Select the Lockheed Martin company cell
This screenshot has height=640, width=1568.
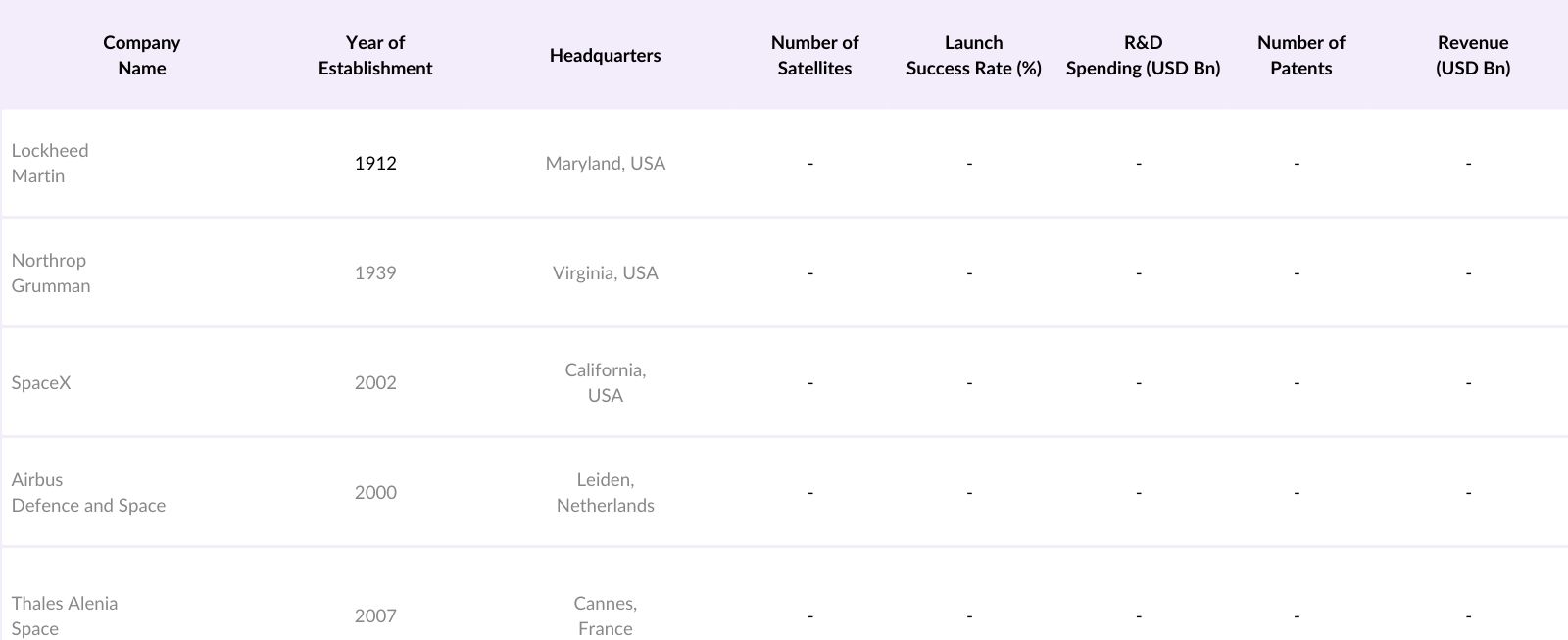(x=50, y=163)
